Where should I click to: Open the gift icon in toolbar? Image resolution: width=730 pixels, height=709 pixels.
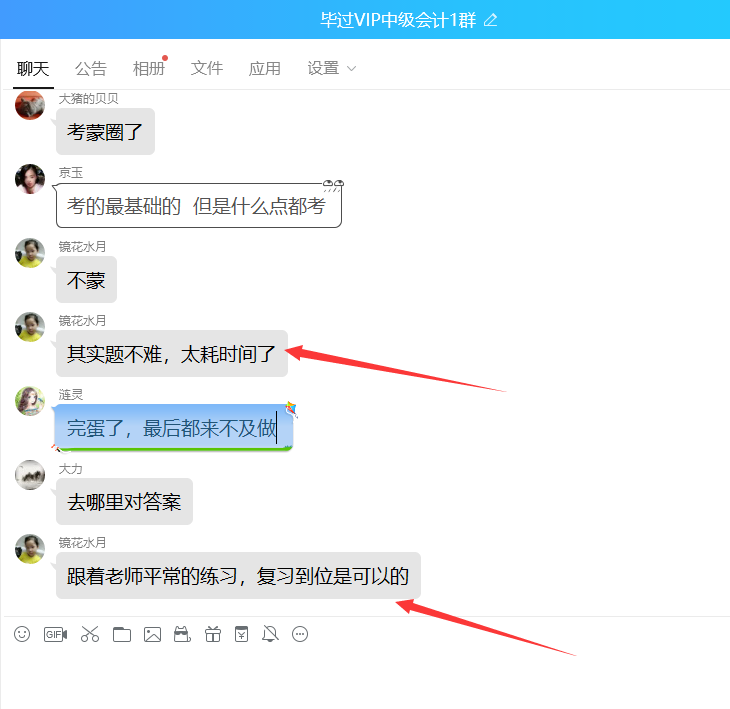tap(213, 634)
